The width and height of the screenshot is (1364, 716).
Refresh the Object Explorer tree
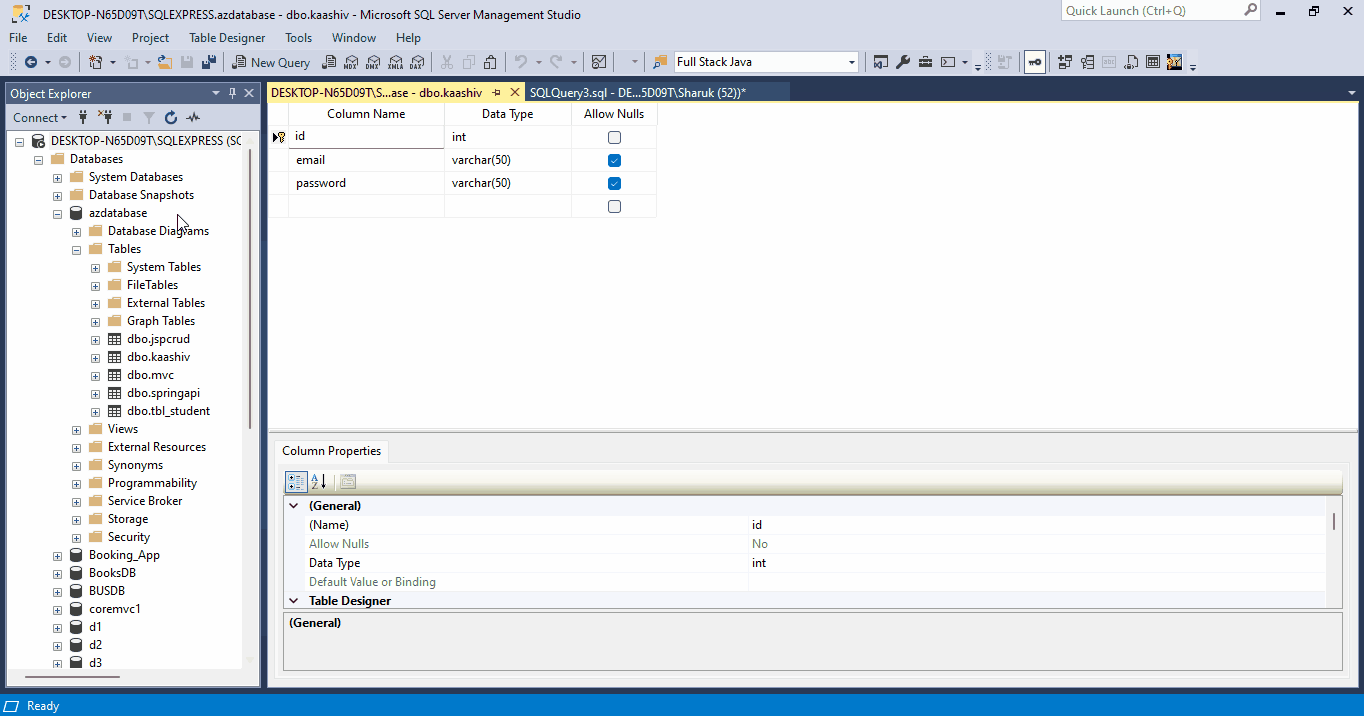[x=170, y=118]
